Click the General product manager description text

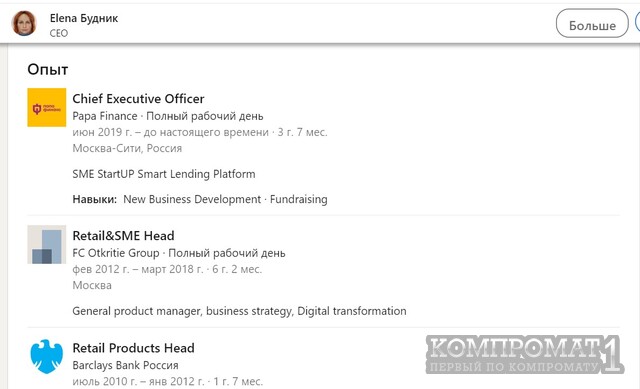click(239, 311)
